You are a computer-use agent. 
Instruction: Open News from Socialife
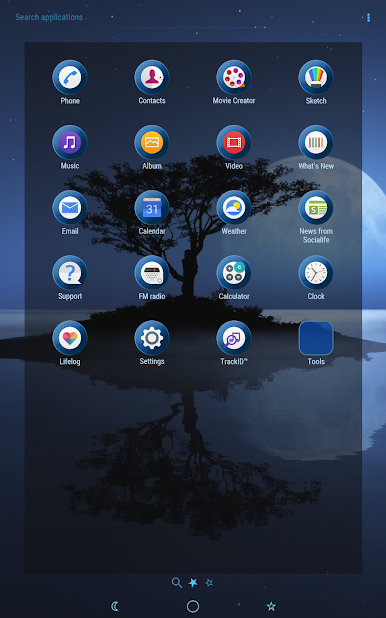click(x=316, y=208)
